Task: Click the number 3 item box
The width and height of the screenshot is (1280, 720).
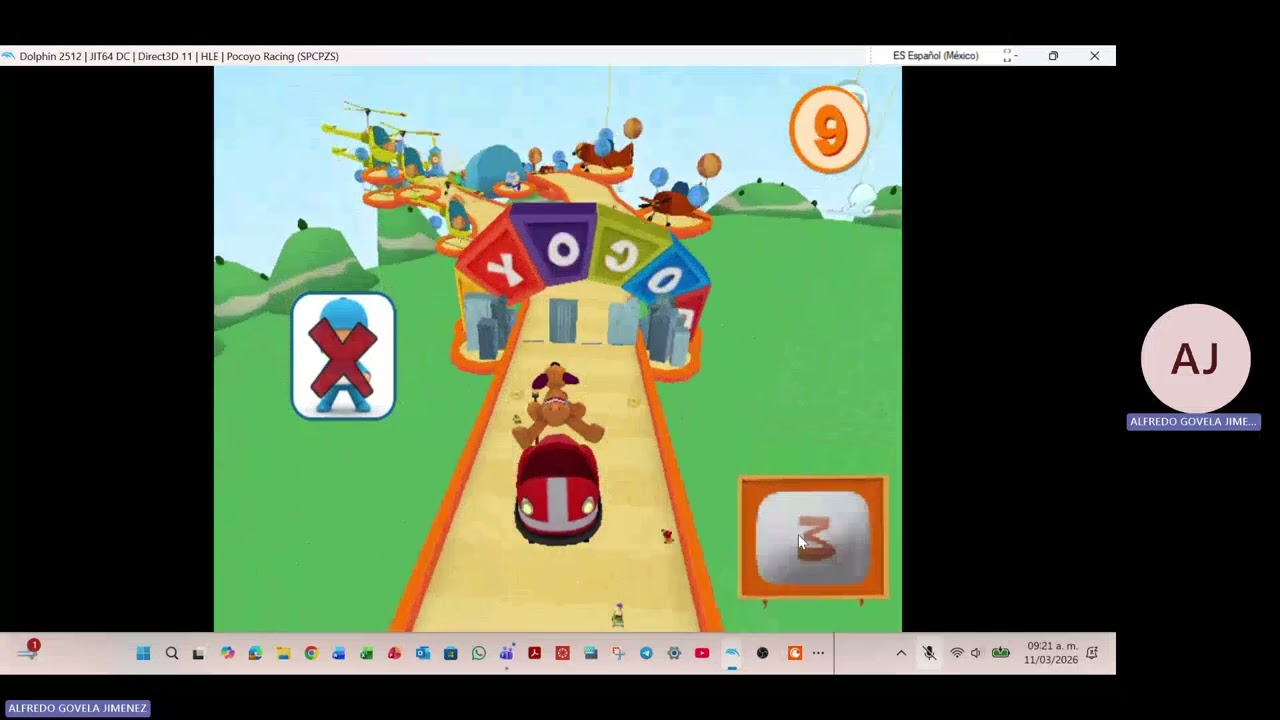Action: tap(812, 538)
